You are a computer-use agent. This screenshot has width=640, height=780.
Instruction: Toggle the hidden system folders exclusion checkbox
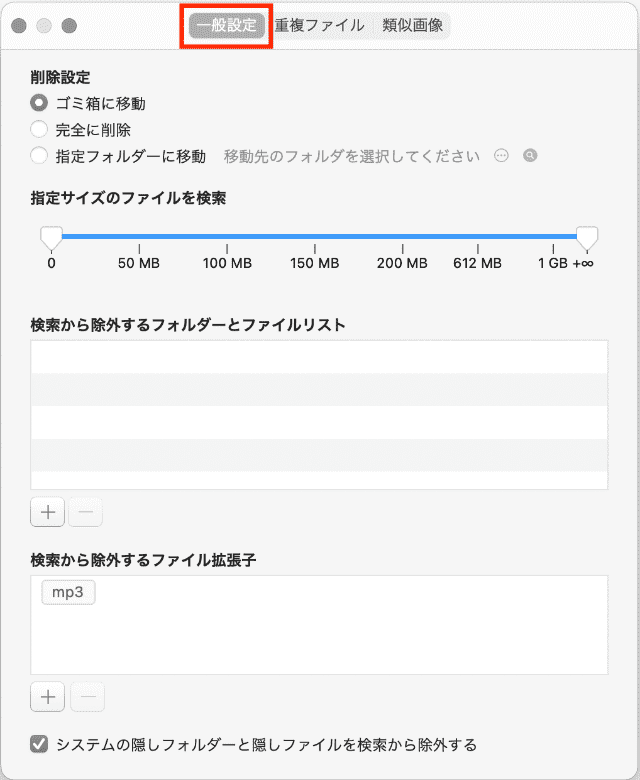tap(40, 744)
